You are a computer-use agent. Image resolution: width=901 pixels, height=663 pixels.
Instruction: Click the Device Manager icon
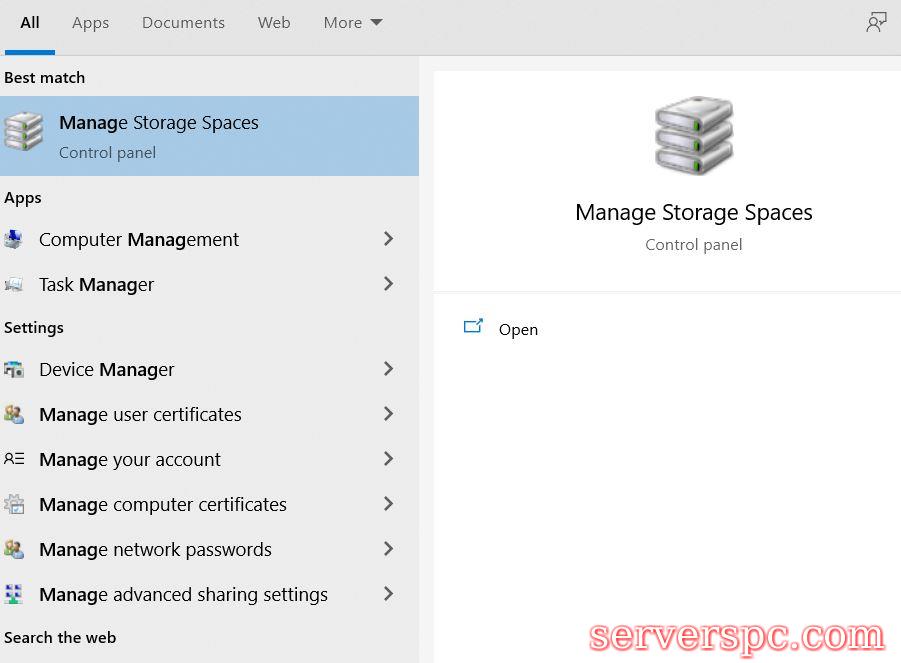(x=14, y=370)
